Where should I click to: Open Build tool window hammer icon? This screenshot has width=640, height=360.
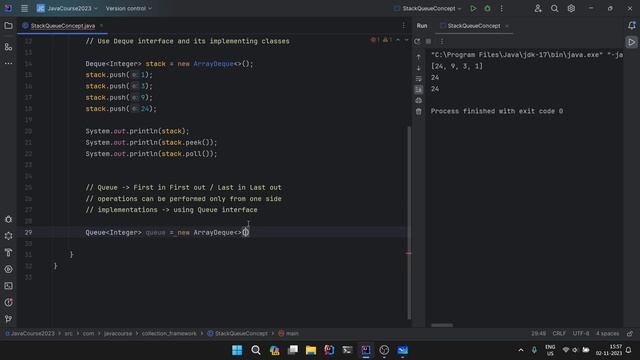tap(8, 253)
